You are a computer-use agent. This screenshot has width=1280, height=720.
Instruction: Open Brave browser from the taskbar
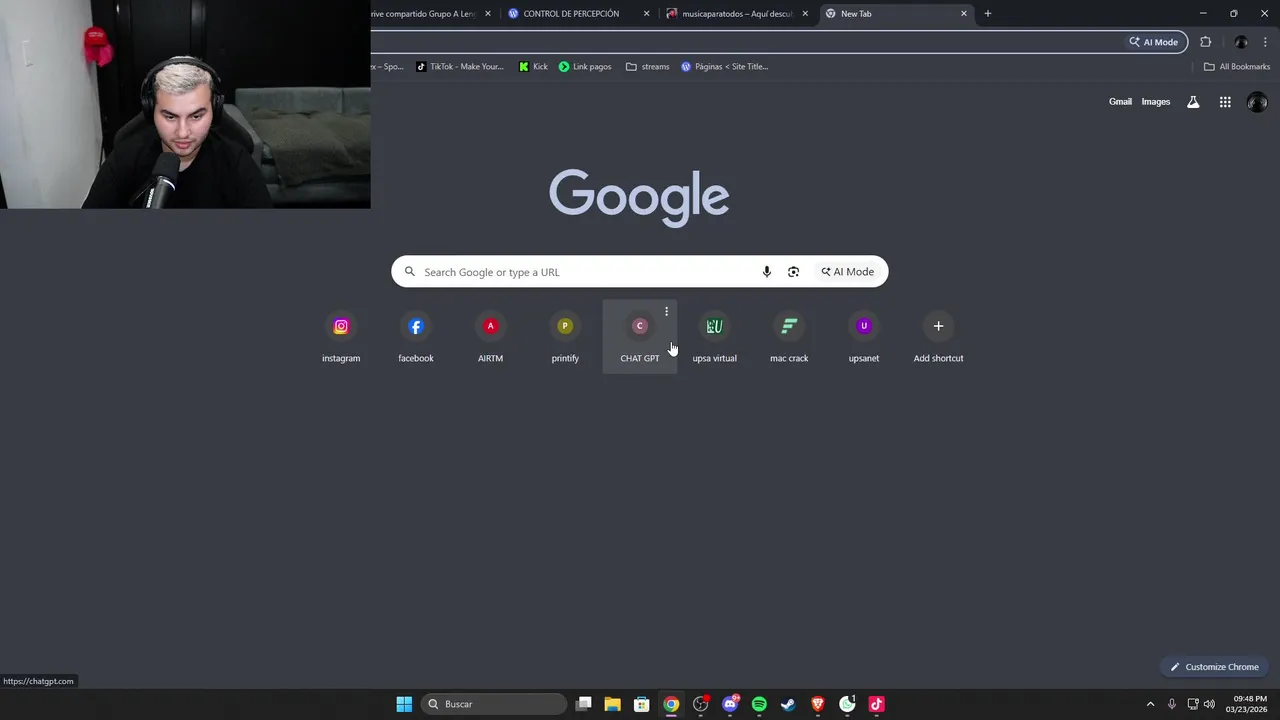pos(818,704)
